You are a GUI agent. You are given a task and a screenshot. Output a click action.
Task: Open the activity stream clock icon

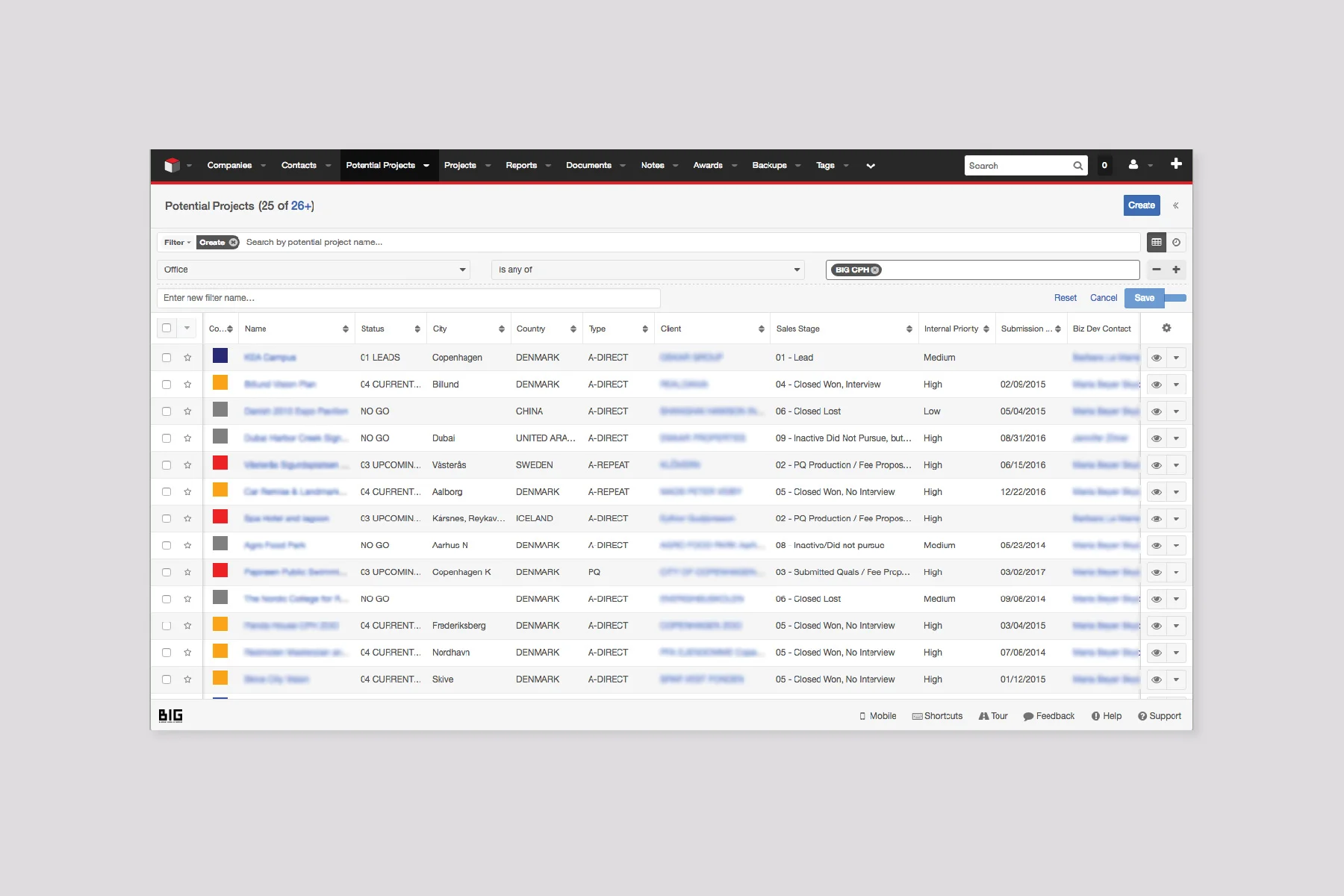coord(1176,242)
